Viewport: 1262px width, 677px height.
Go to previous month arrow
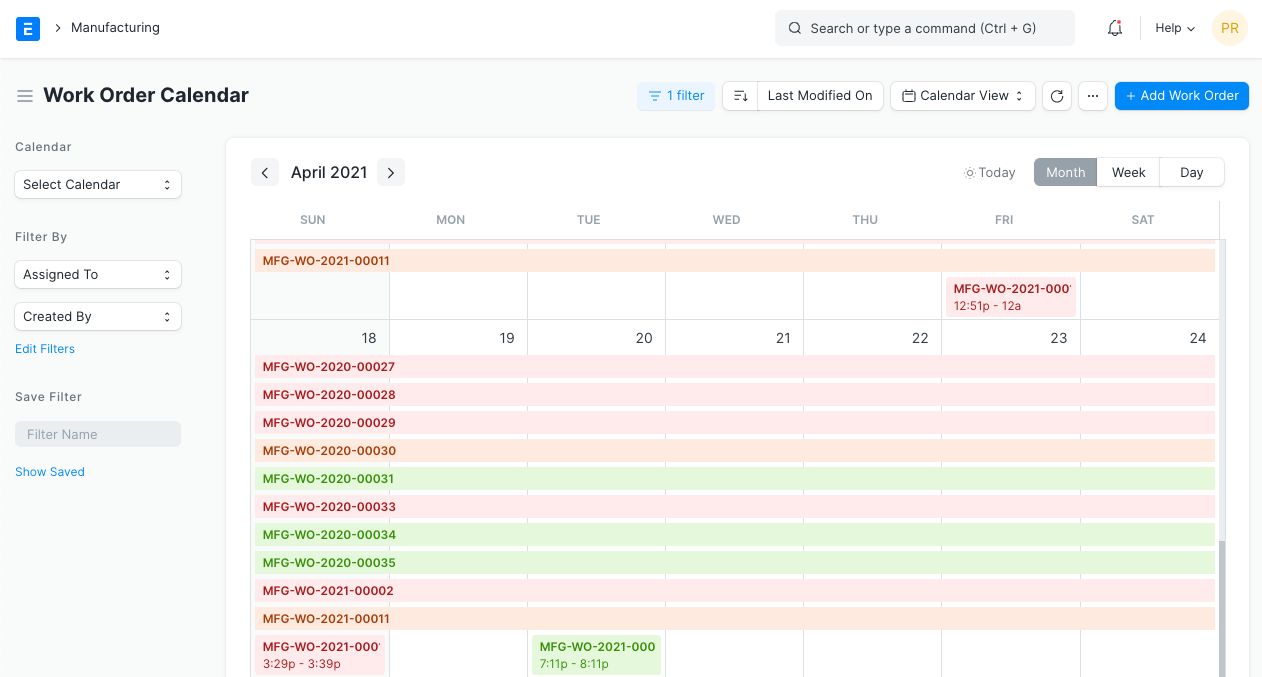[265, 173]
